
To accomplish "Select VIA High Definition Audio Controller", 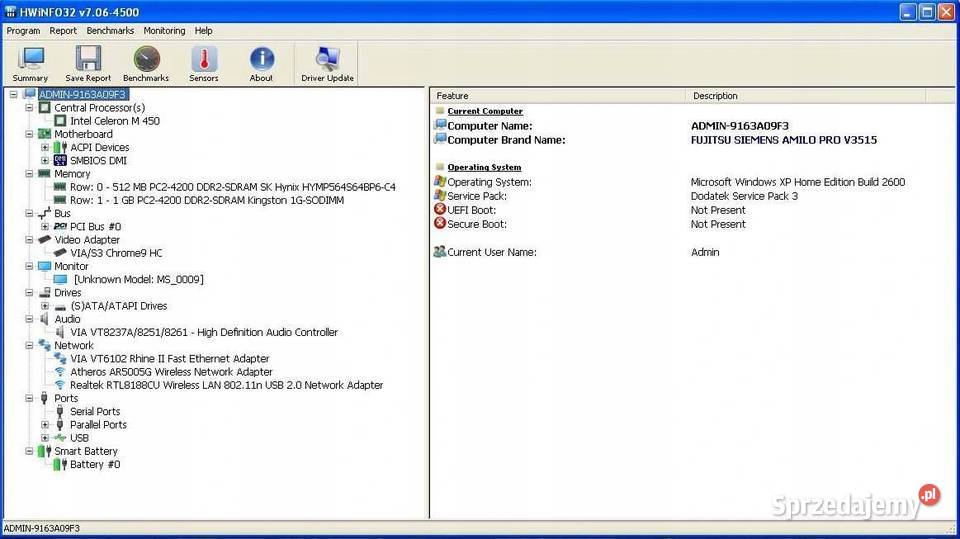I will point(204,333).
